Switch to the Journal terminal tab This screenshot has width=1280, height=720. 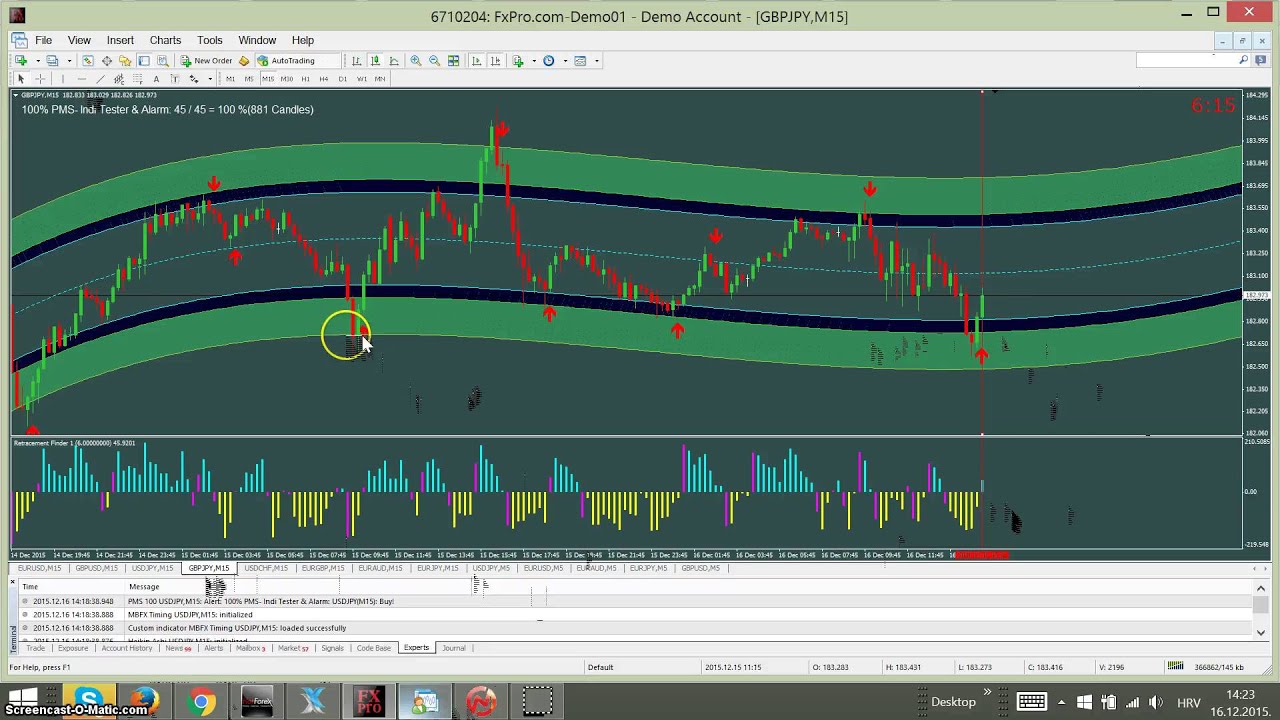click(x=453, y=648)
